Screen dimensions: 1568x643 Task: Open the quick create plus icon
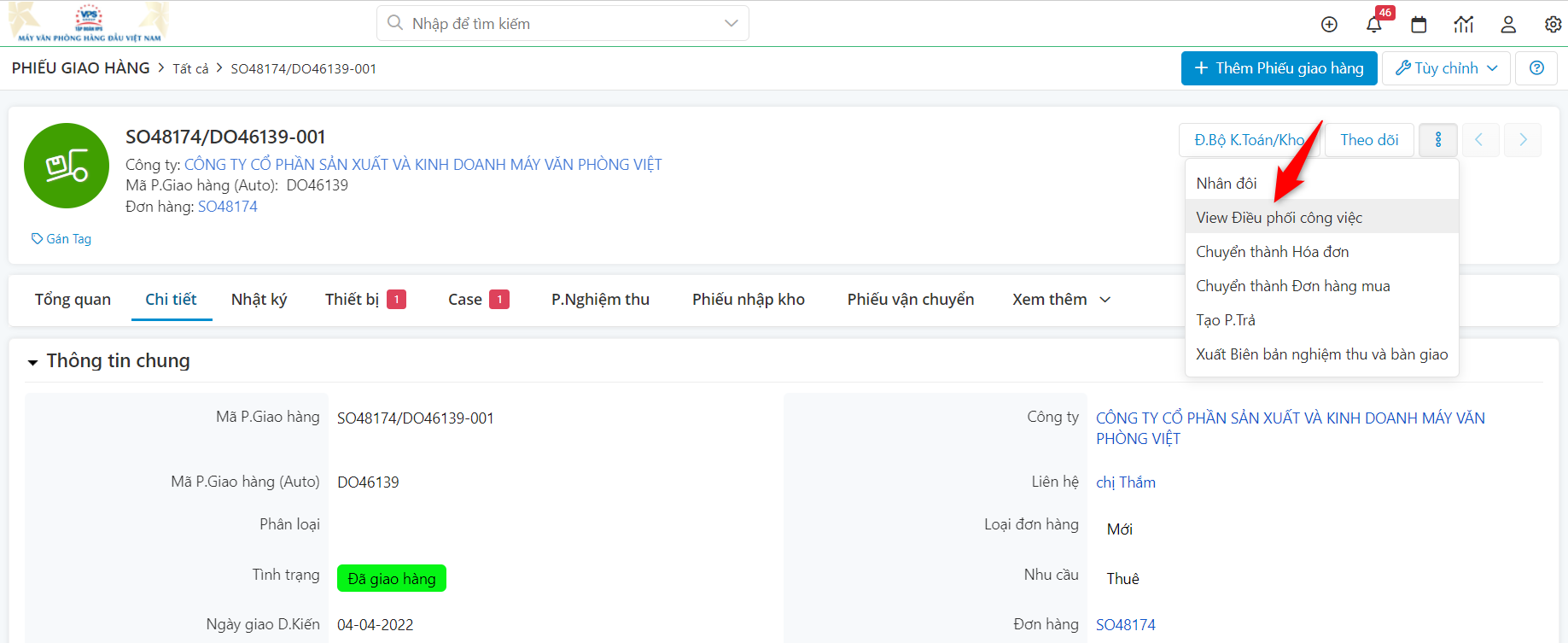coord(1329,25)
